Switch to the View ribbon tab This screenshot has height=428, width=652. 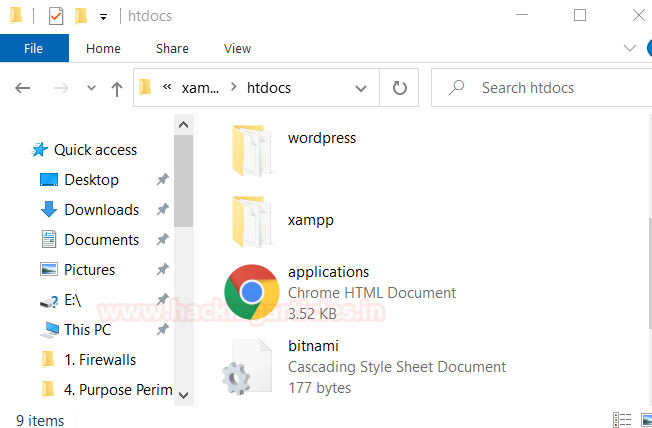(x=237, y=48)
